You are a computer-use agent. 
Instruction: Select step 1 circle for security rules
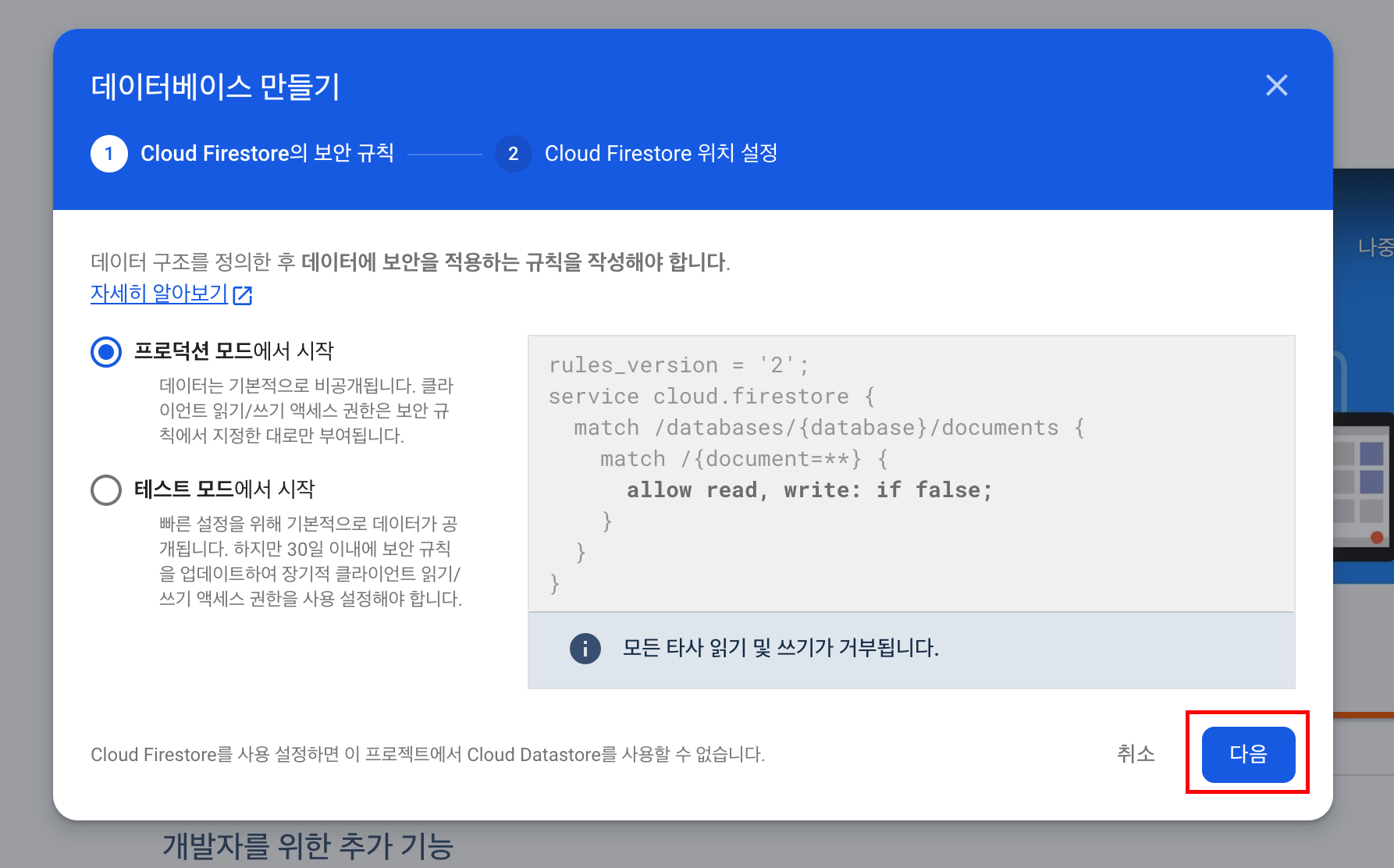click(109, 154)
